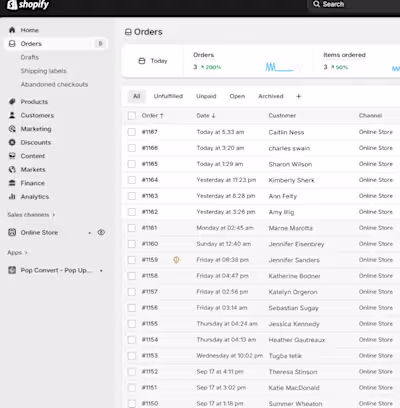Click the Discounts badge icon
Screen dimensions: 400x408
point(12,142)
